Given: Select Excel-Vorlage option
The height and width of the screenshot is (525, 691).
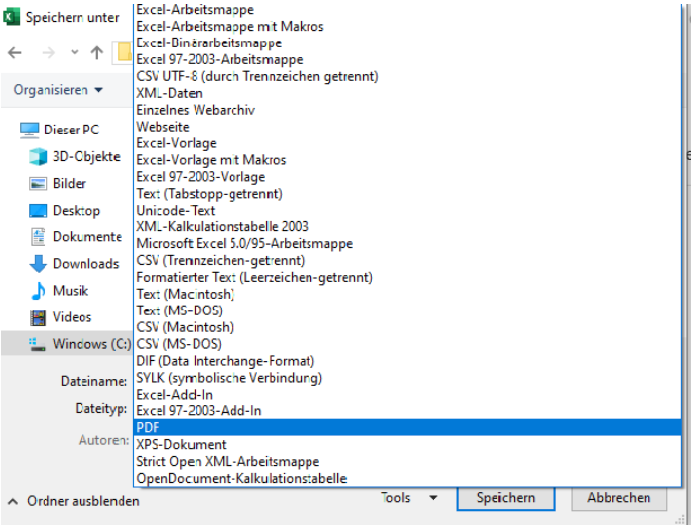Looking at the screenshot, I should [x=407, y=143].
